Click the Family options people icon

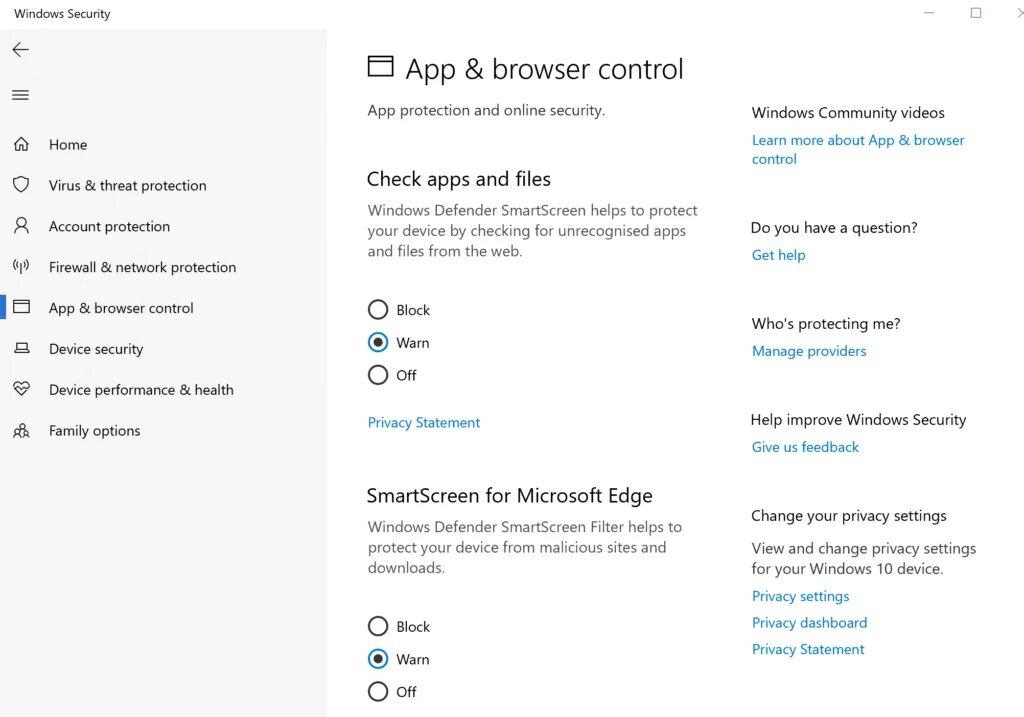[x=21, y=431]
